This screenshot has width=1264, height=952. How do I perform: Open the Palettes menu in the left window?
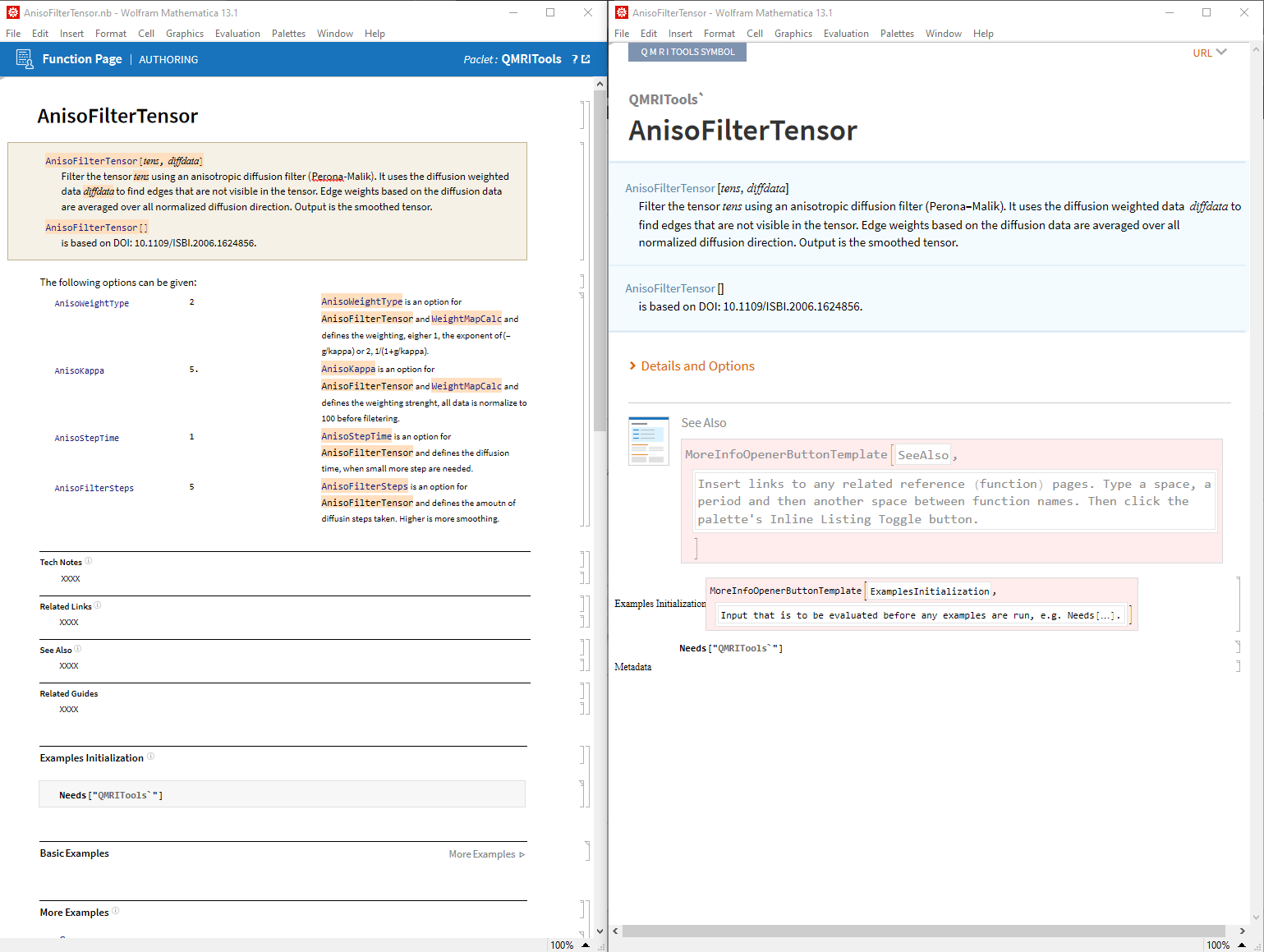[288, 34]
